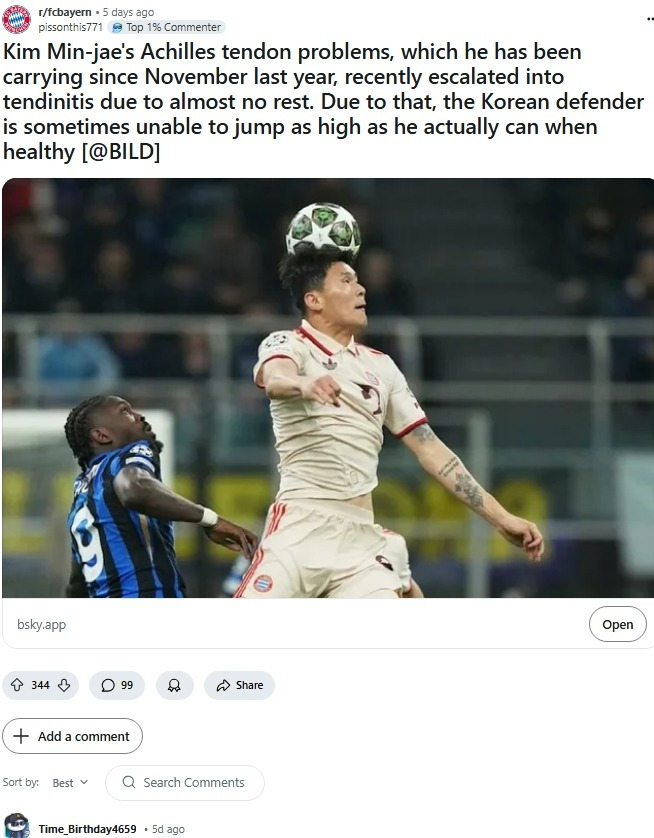This screenshot has height=838, width=654.
Task: Expand the Sort by Best dropdown
Action: coord(70,782)
